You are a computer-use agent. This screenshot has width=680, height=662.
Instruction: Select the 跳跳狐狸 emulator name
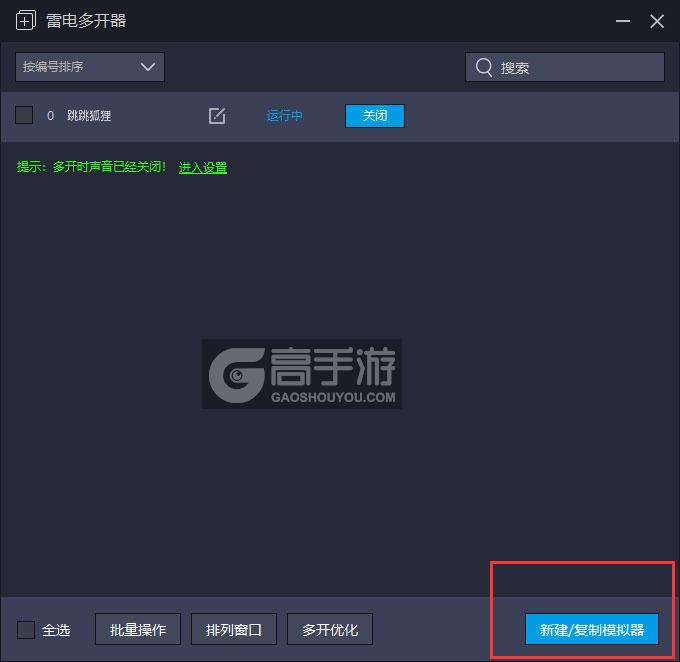pyautogui.click(x=89, y=115)
